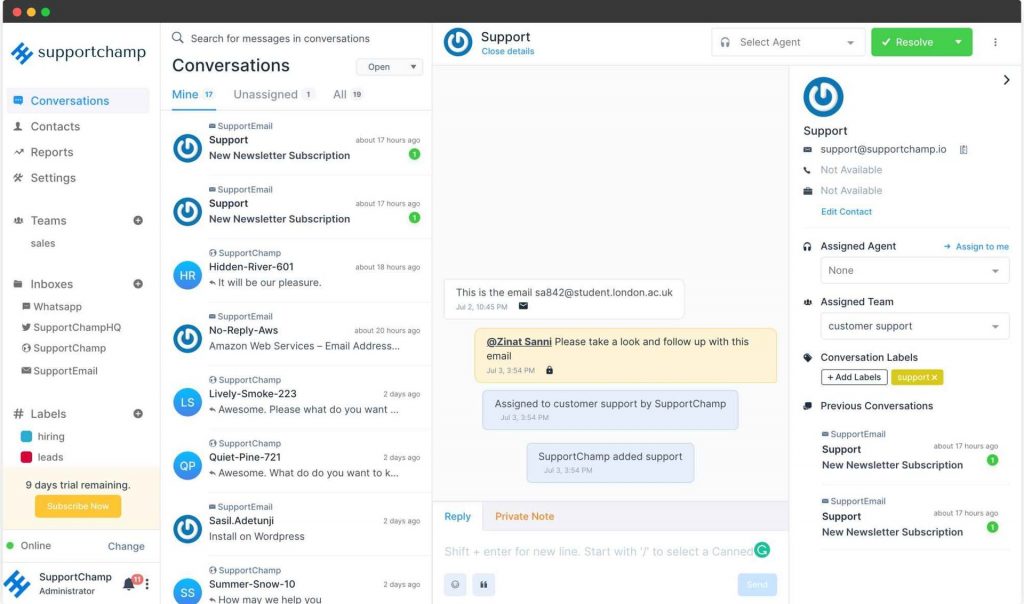Screen dimensions: 1024x604
Task: Copy the support@supportchamp.io email address
Action: click(963, 150)
